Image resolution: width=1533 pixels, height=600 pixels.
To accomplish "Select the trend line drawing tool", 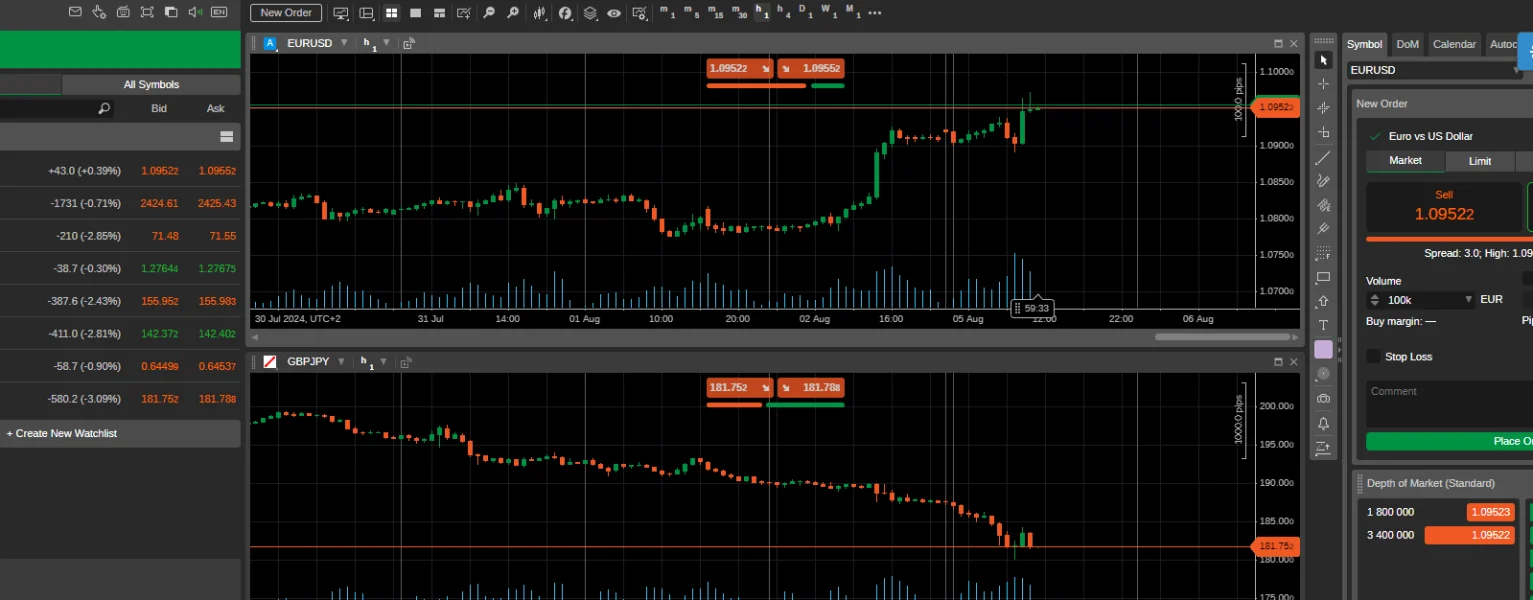I will pos(1323,157).
